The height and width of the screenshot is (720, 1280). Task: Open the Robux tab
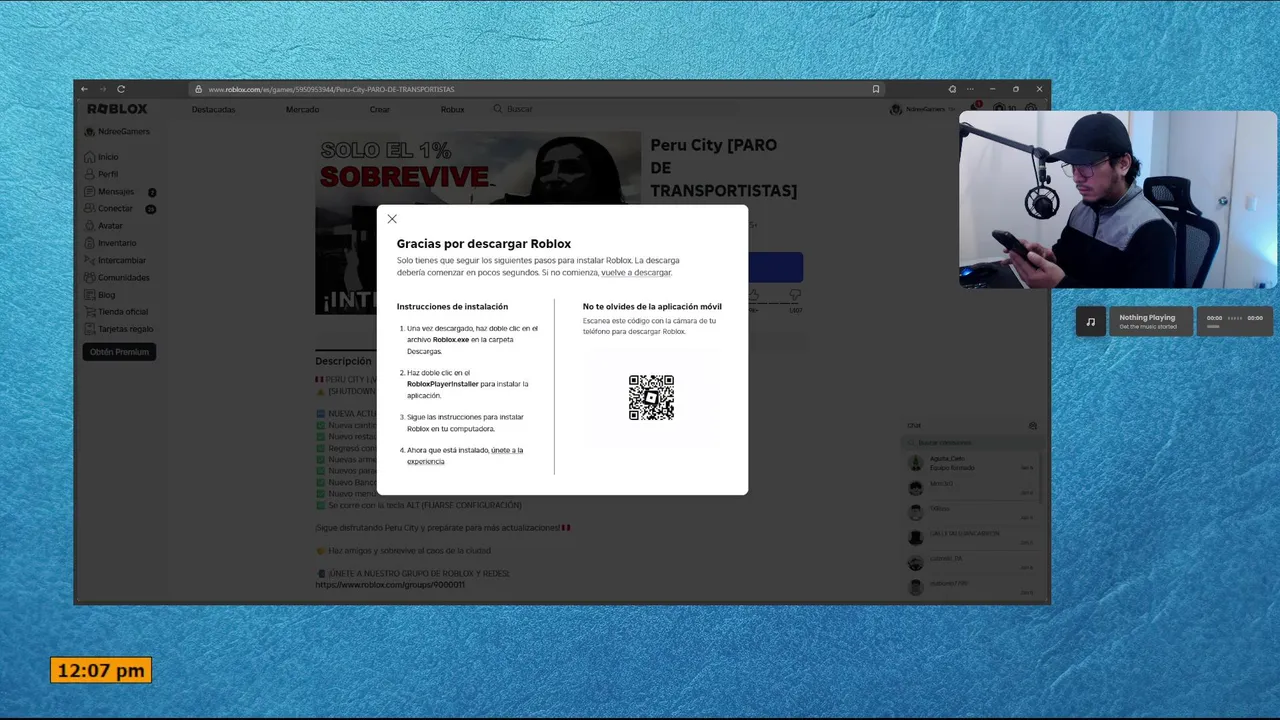(x=452, y=109)
